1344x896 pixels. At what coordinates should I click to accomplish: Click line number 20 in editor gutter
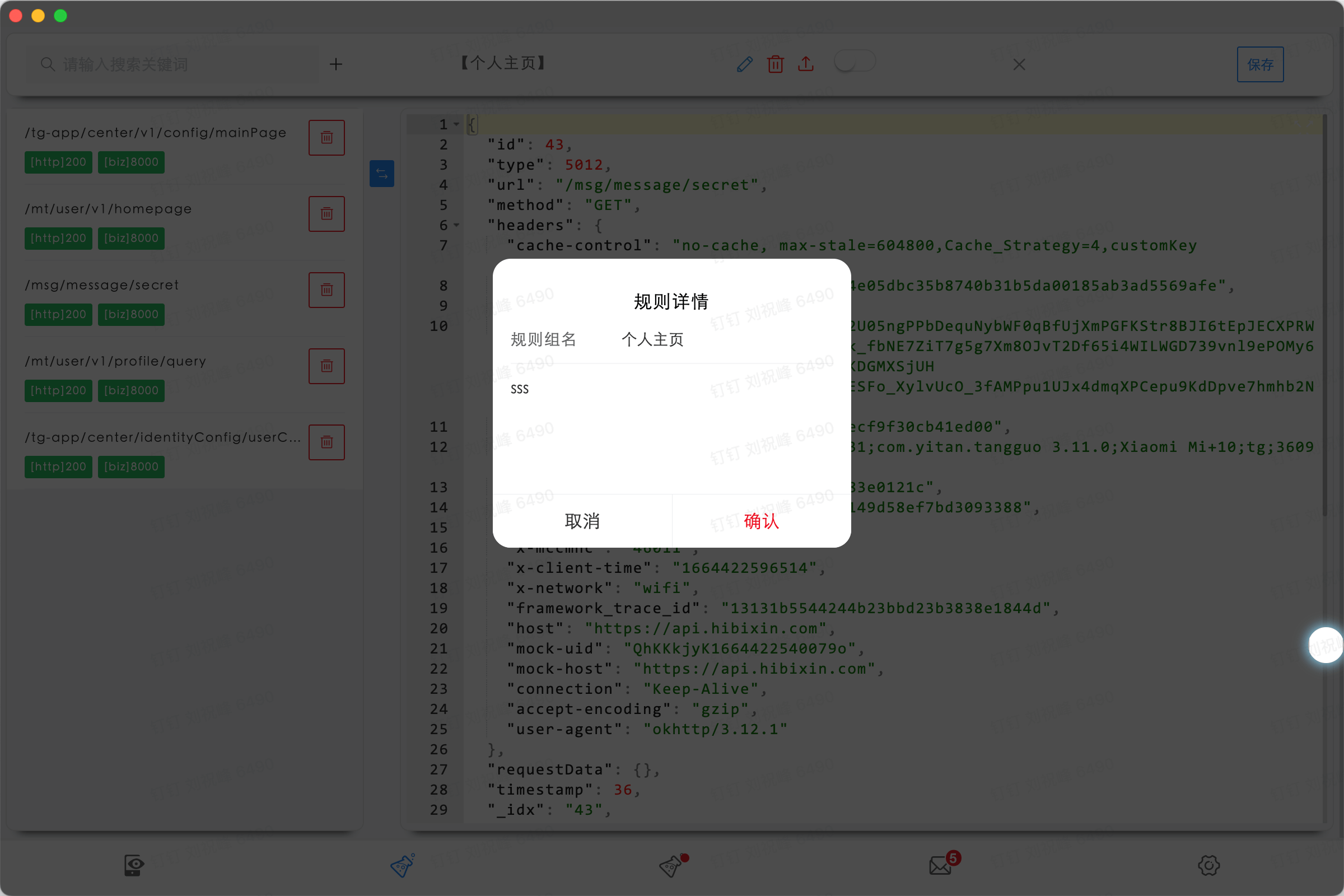coord(439,628)
